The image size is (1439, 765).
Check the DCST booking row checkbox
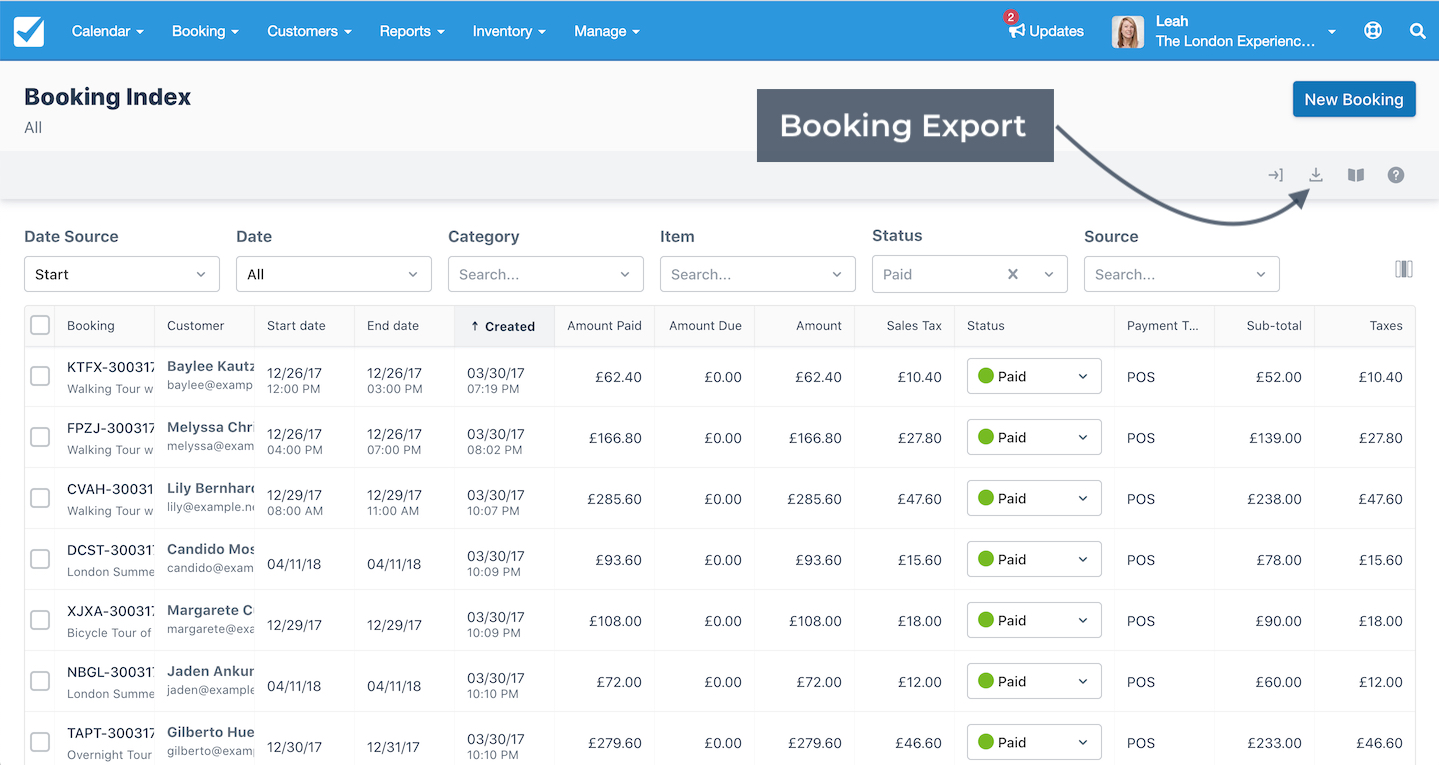(x=40, y=559)
